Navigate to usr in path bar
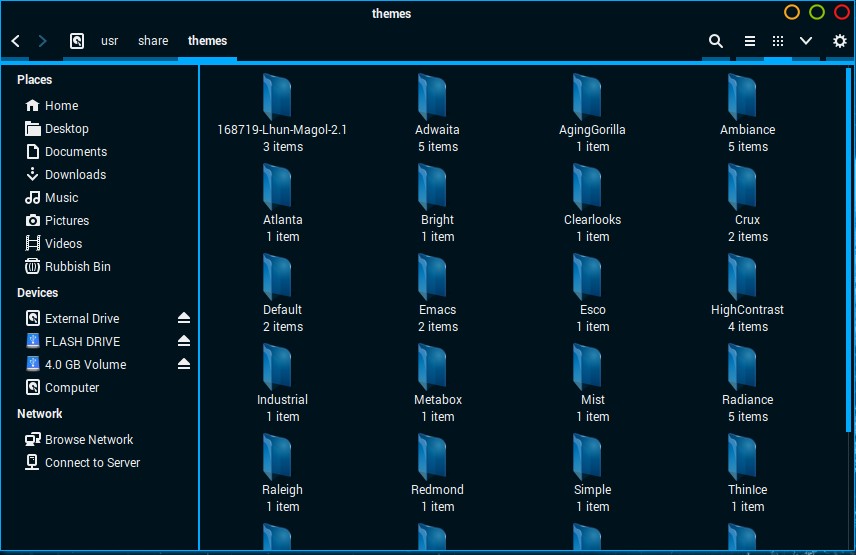Image resolution: width=856 pixels, height=555 pixels. click(109, 41)
